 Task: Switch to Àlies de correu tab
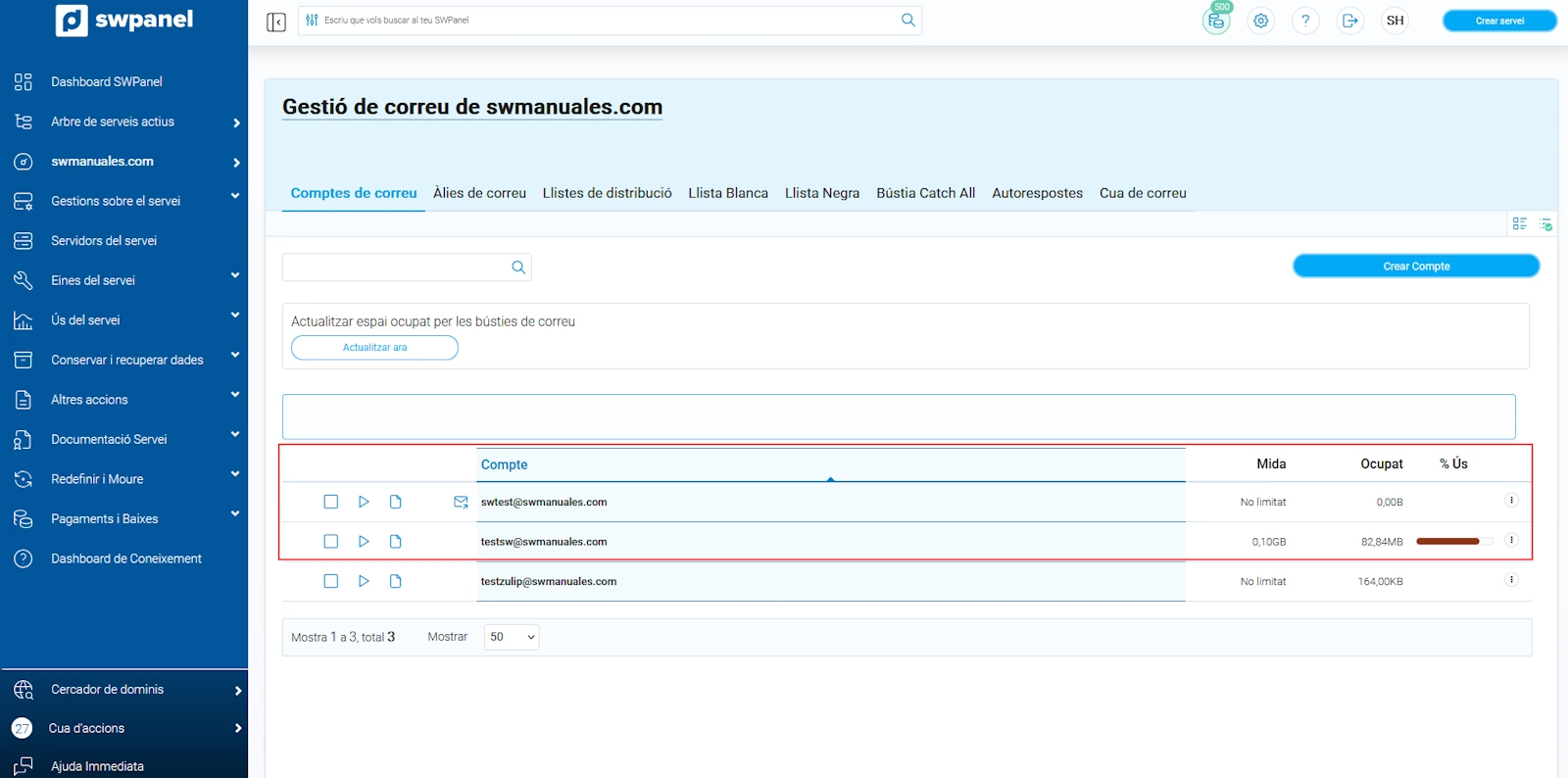click(479, 193)
